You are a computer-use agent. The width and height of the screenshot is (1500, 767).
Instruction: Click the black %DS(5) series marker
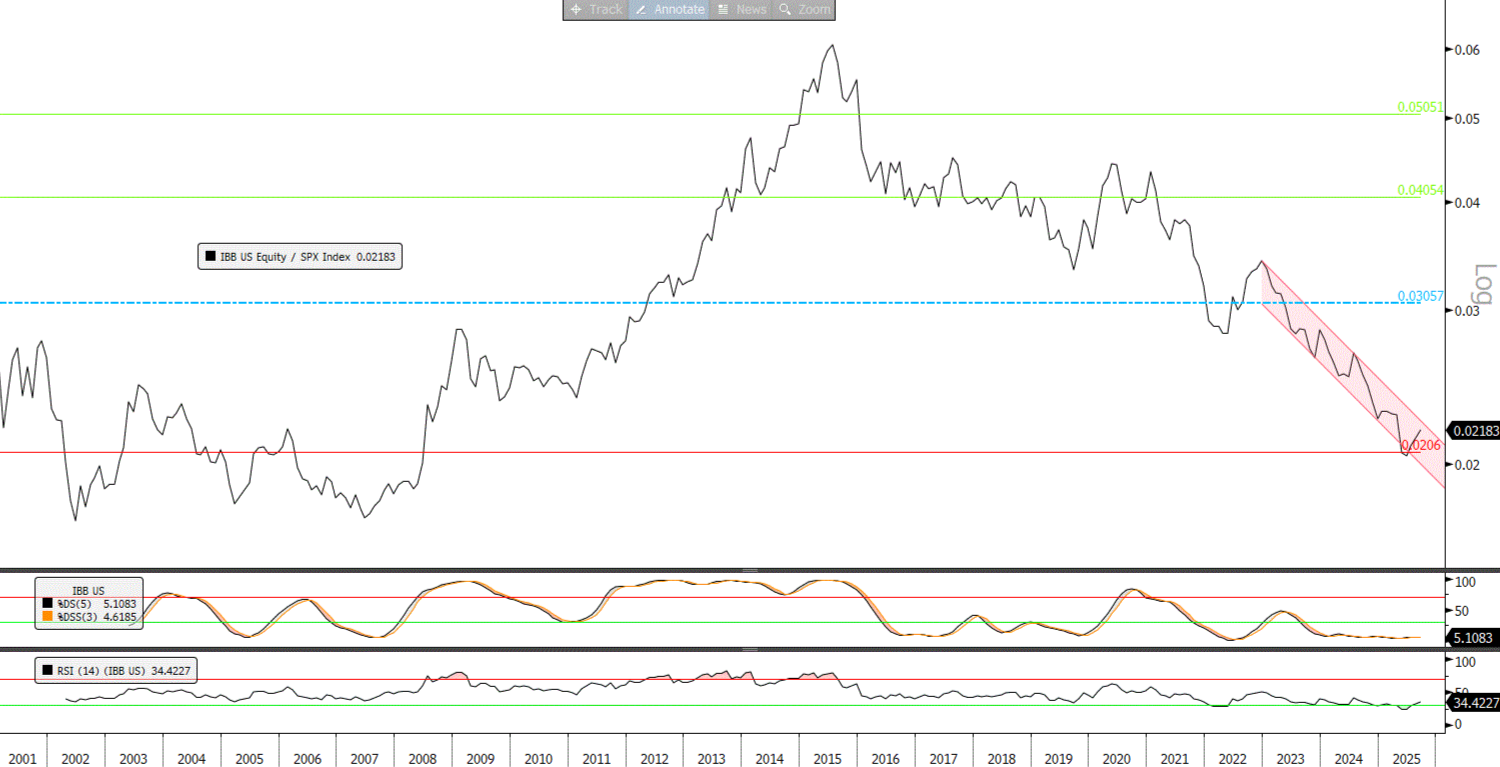click(x=48, y=604)
